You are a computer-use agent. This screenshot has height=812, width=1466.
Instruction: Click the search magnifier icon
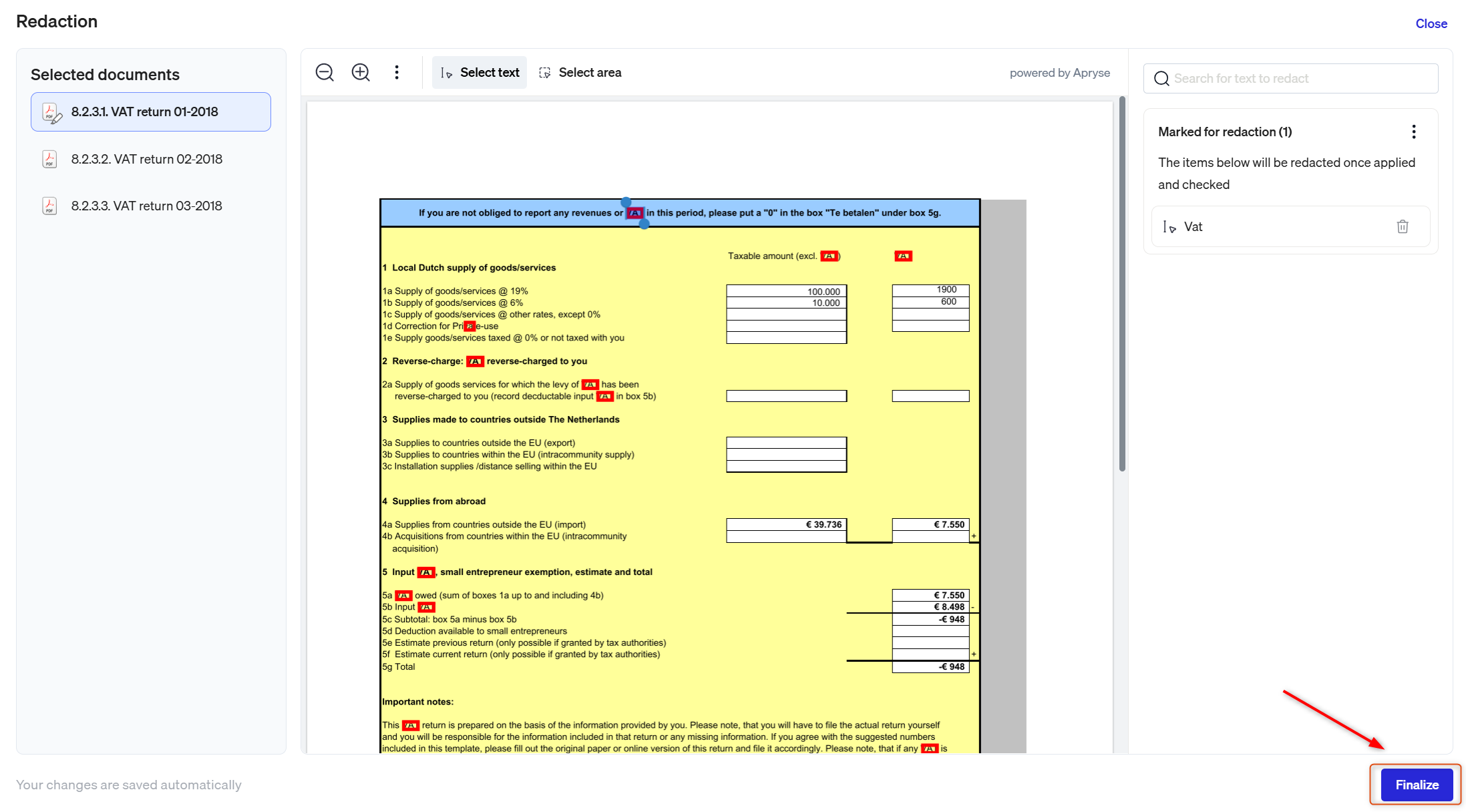point(1161,79)
